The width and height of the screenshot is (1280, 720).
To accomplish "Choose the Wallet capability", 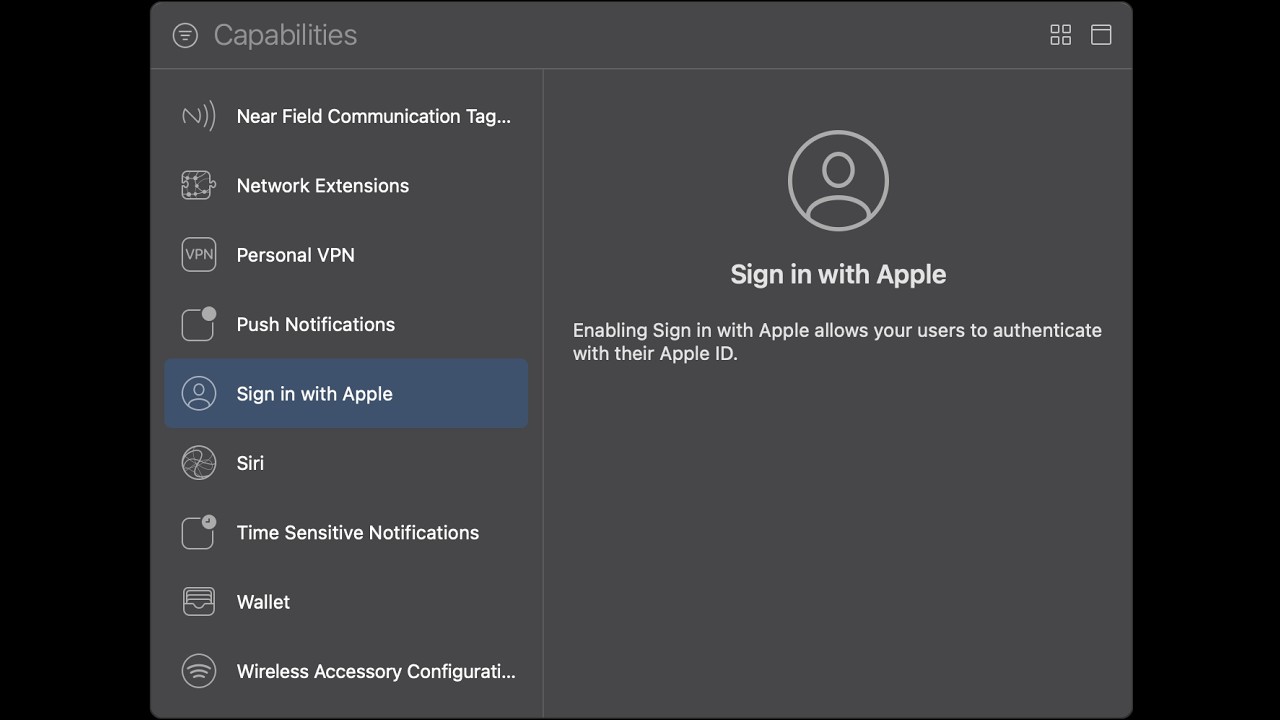I will click(x=346, y=602).
